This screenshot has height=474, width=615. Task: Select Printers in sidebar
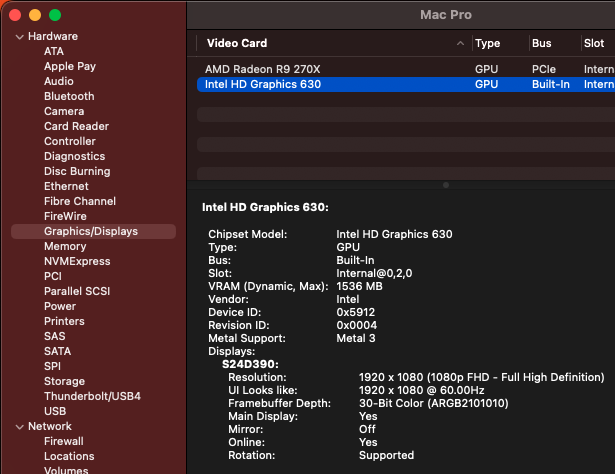64,321
